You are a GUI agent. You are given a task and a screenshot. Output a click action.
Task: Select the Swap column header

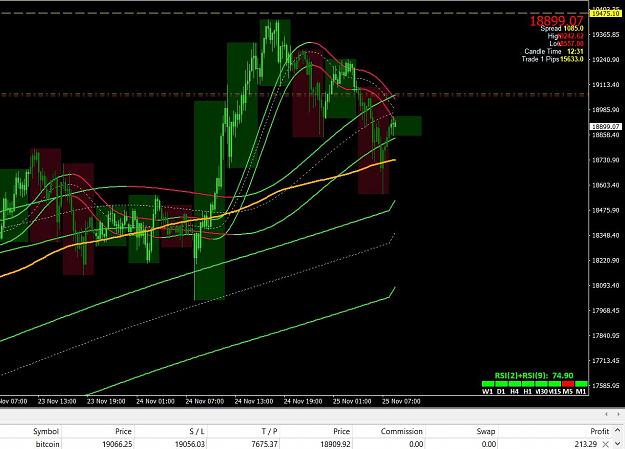point(485,431)
